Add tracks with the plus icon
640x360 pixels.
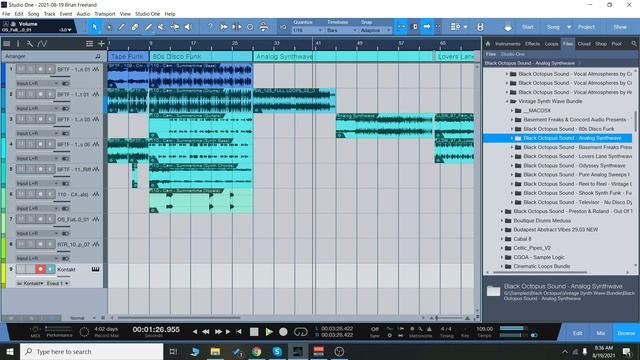click(101, 43)
